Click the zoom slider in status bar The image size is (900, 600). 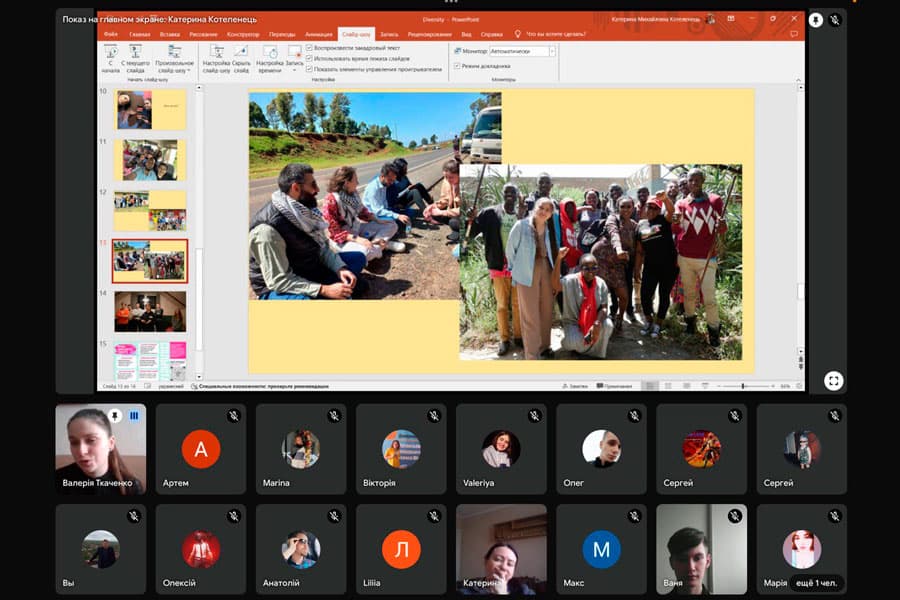point(743,386)
